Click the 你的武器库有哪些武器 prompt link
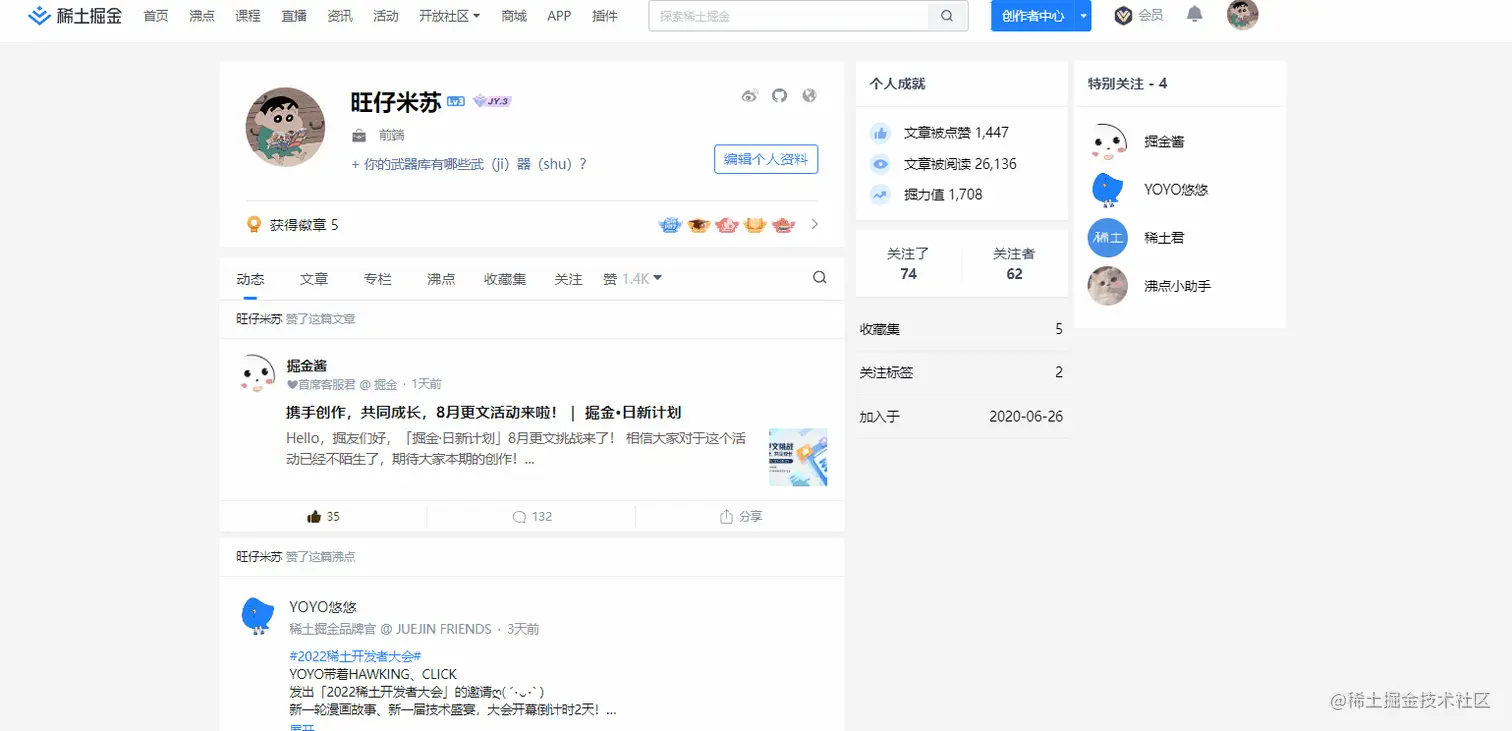The height and width of the screenshot is (731, 1512). 469,164
